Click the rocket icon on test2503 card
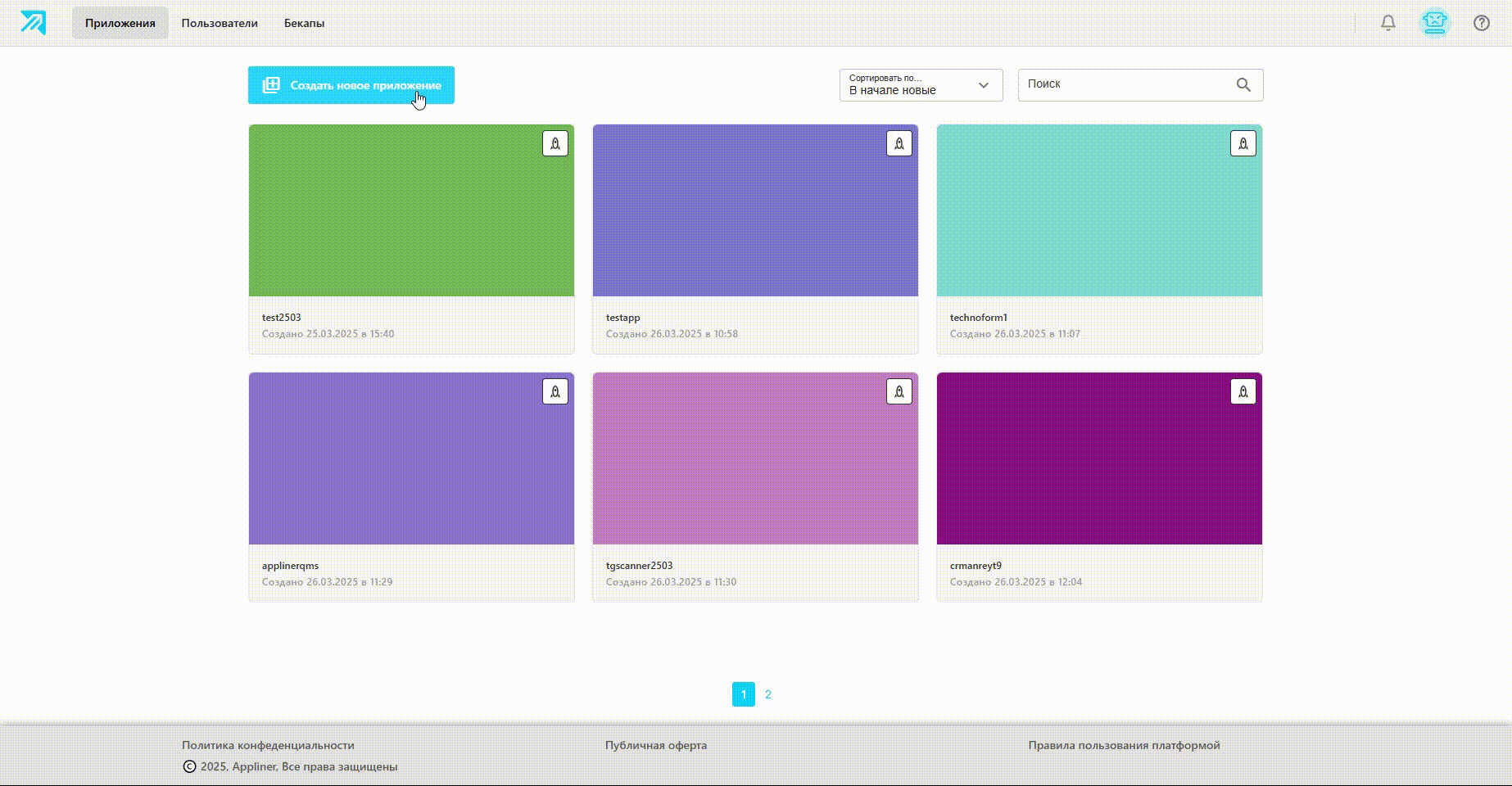 (555, 144)
